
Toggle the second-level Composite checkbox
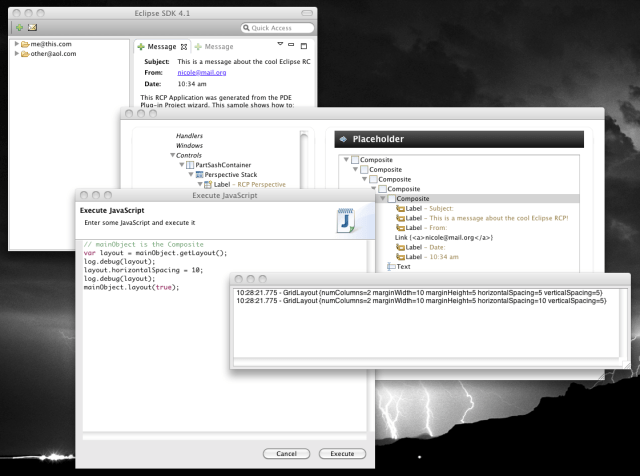point(364,170)
